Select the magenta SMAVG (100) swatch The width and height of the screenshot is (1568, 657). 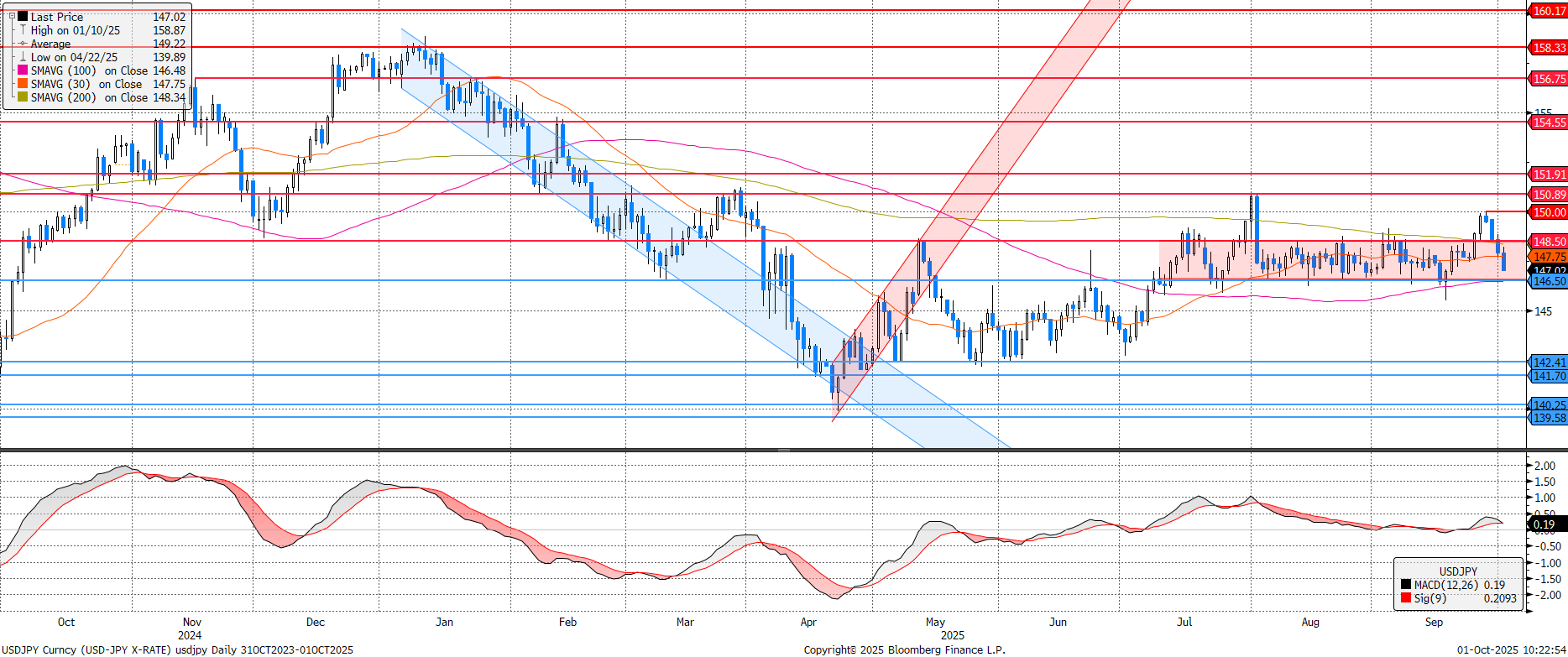point(23,70)
